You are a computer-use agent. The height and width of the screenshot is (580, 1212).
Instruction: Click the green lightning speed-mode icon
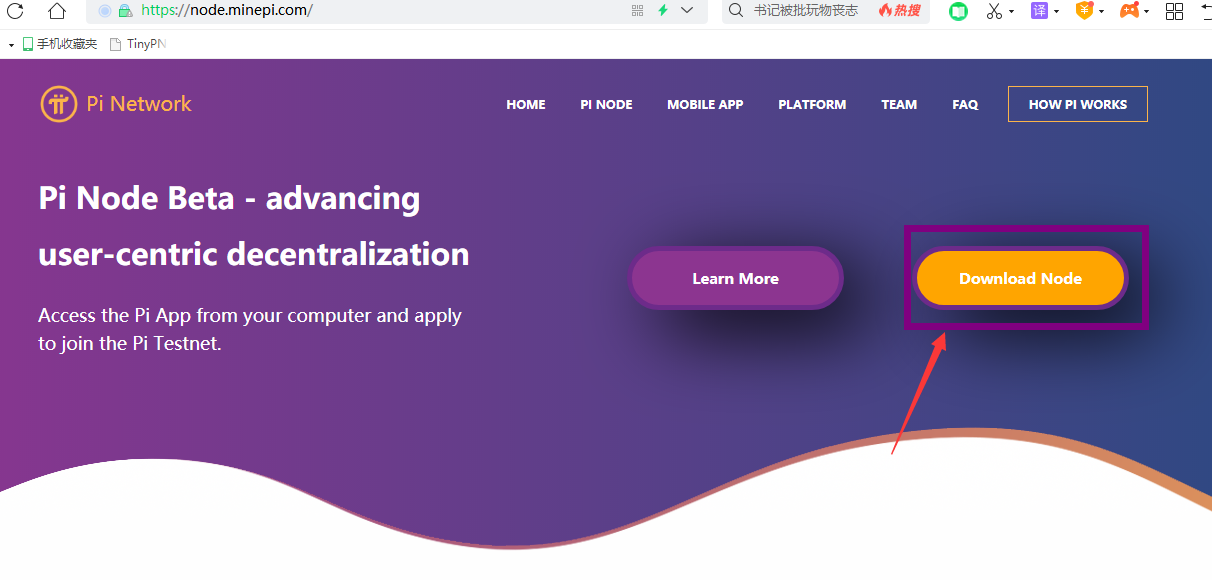click(662, 10)
